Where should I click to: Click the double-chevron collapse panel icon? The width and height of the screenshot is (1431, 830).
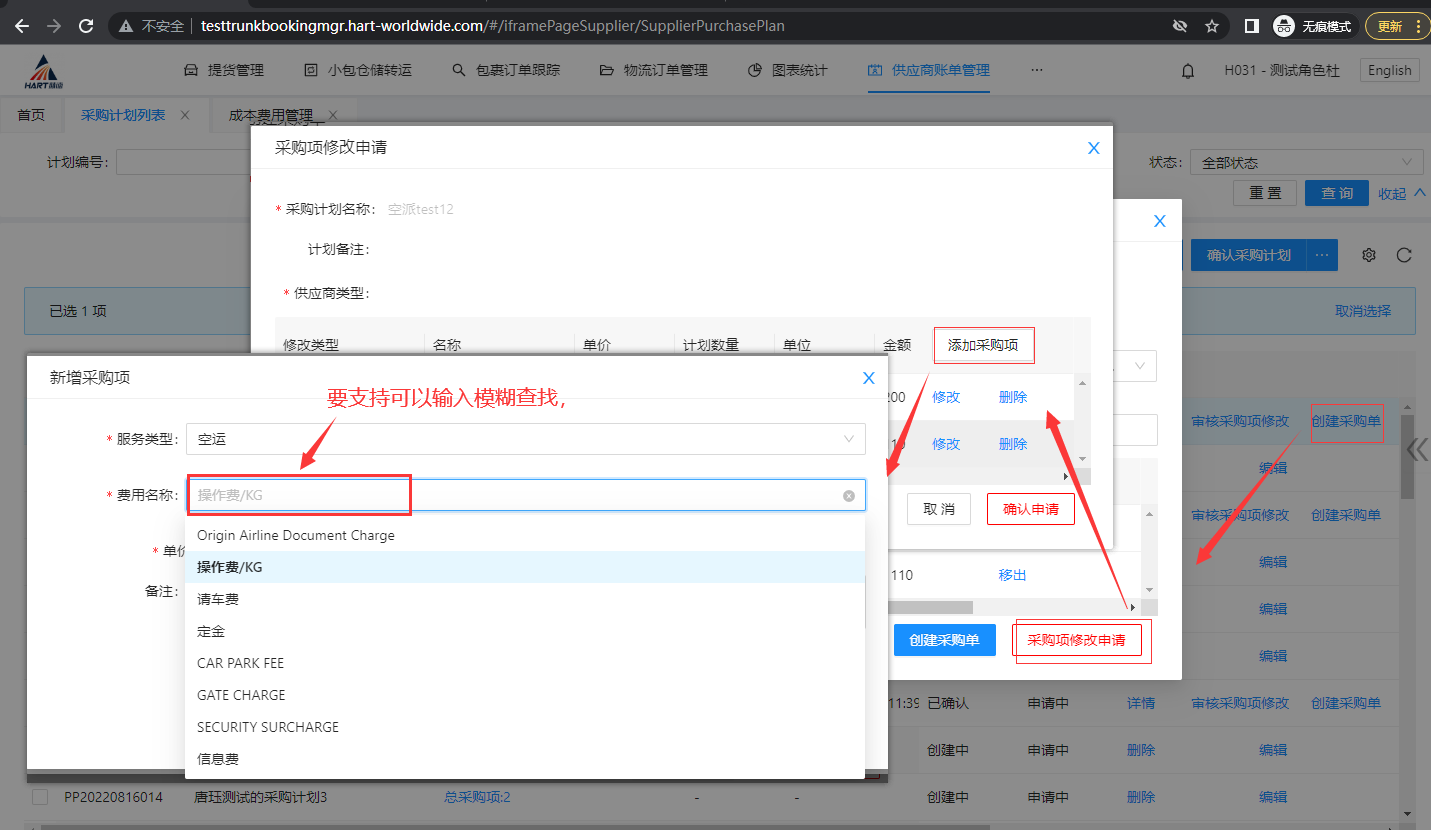1416,449
